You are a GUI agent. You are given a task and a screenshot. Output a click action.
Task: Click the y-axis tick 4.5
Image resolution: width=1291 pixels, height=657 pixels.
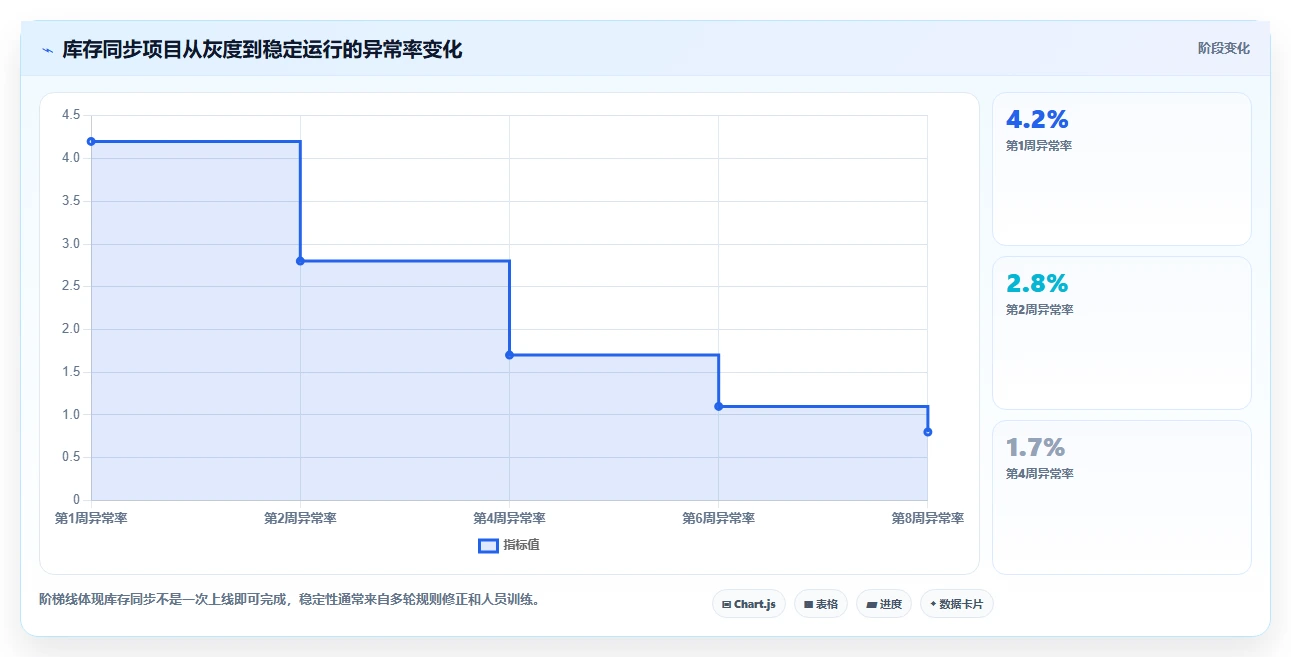pyautogui.click(x=71, y=115)
